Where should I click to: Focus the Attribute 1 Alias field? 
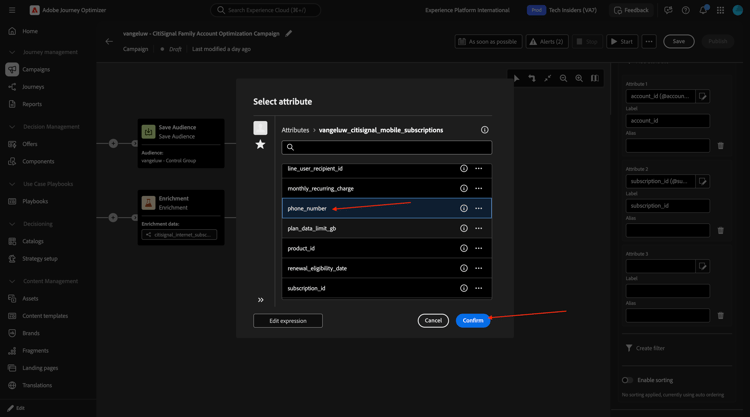(668, 146)
